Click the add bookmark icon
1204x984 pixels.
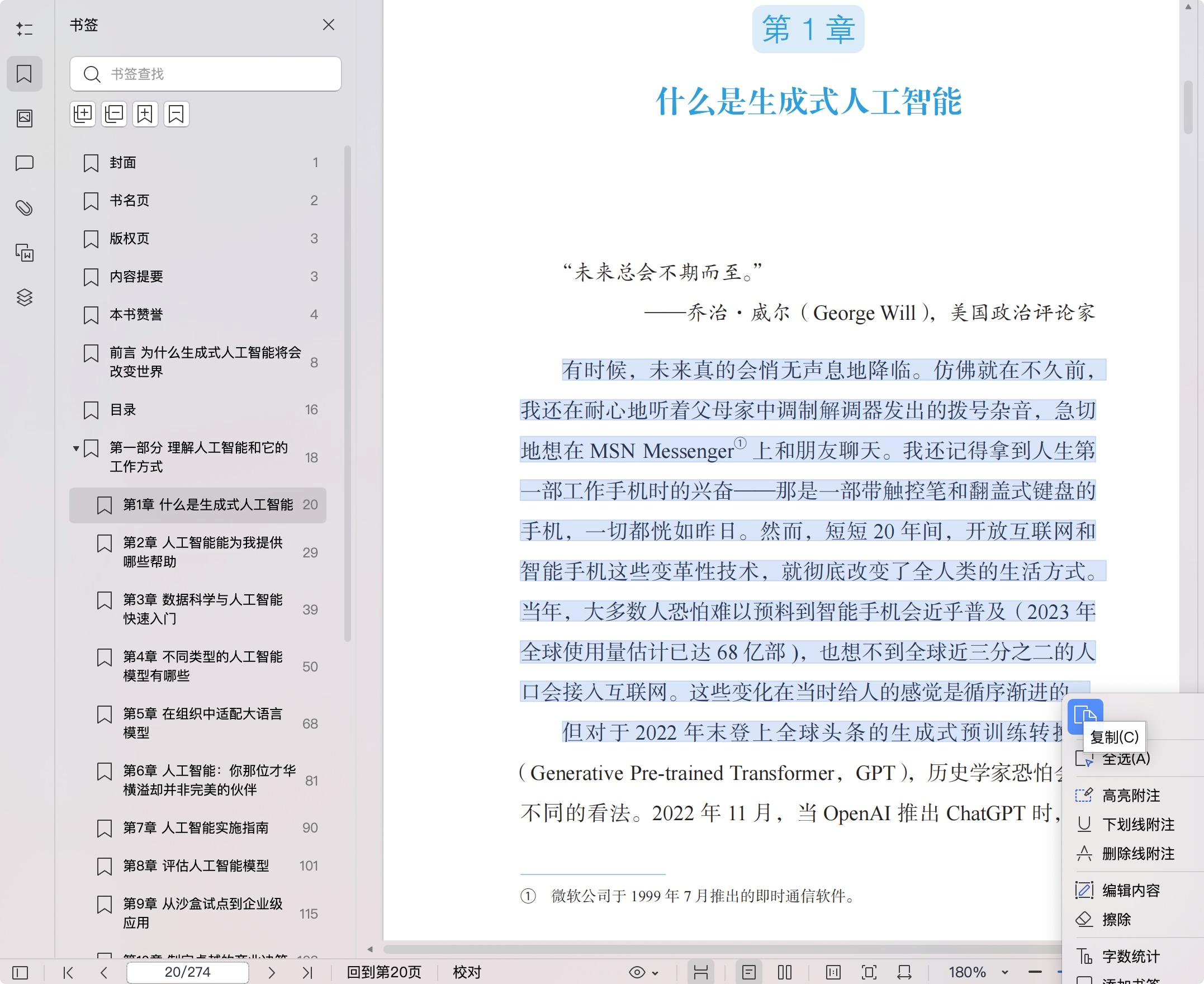click(145, 114)
